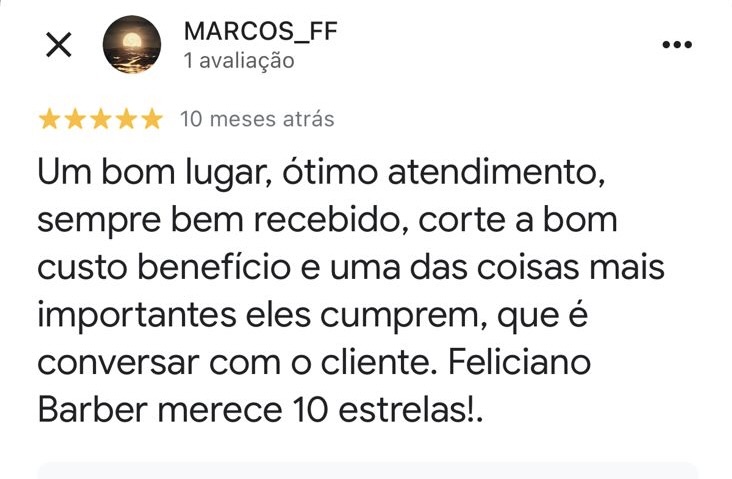Select the MARCOS_FF username
Screen dimensions: 732x479
click(260, 32)
